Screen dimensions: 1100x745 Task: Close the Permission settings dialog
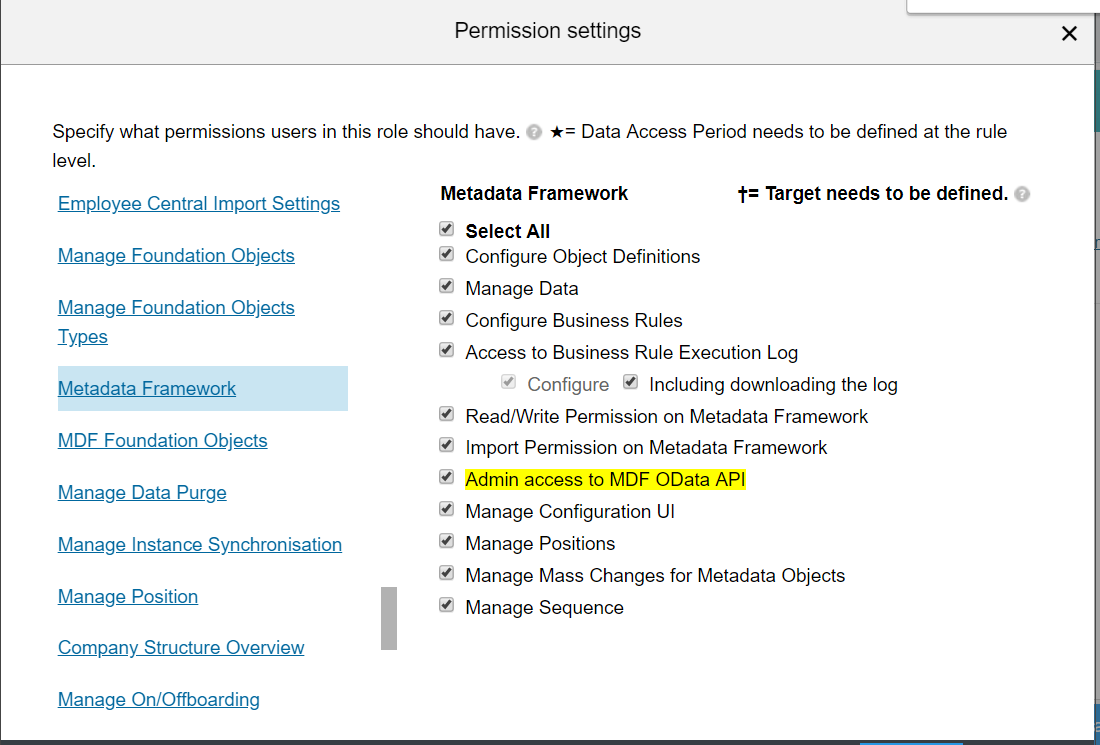[x=1068, y=33]
